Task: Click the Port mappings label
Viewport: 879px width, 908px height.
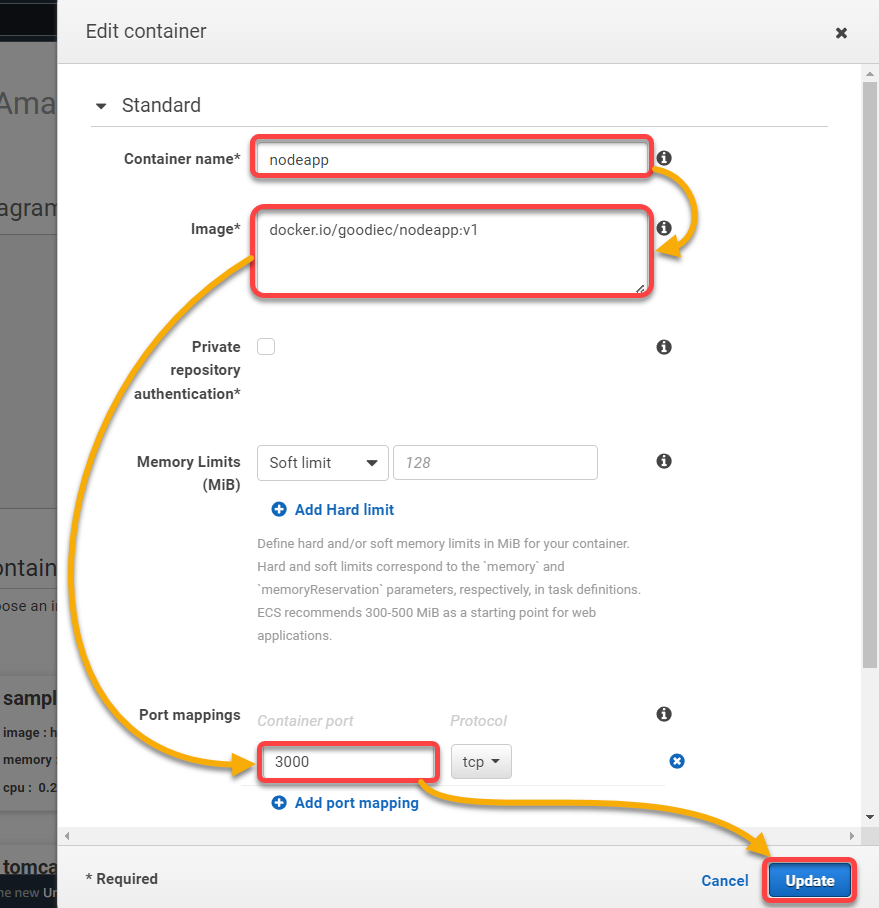Action: (189, 715)
